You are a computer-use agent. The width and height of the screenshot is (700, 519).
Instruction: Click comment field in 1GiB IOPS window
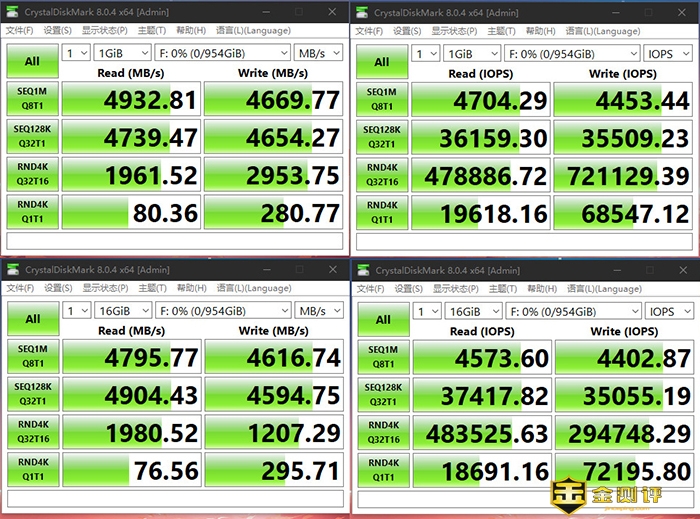click(x=525, y=242)
